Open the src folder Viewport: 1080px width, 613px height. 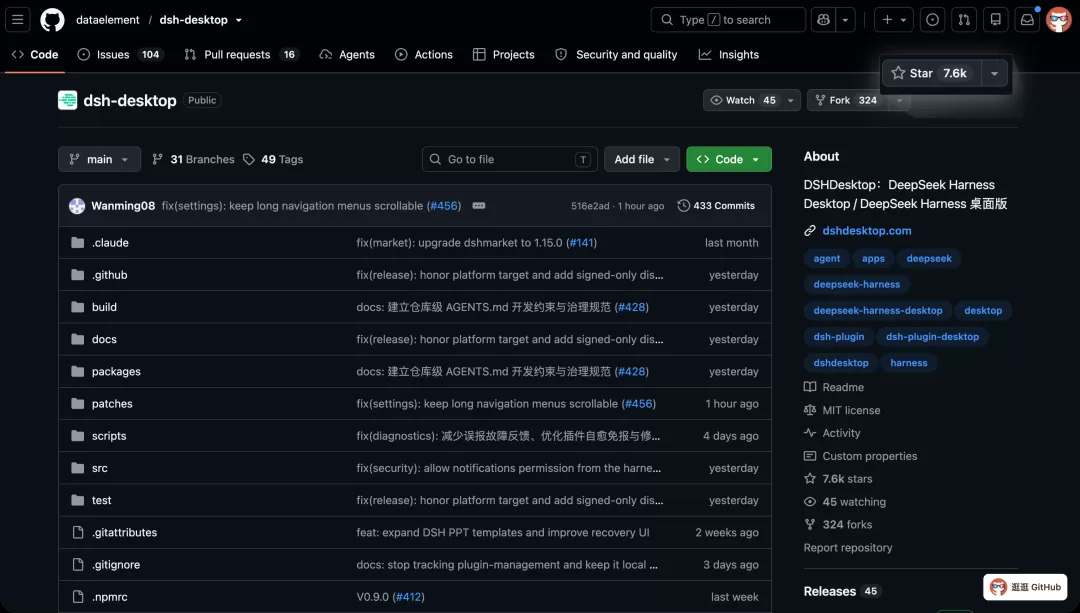coord(100,468)
